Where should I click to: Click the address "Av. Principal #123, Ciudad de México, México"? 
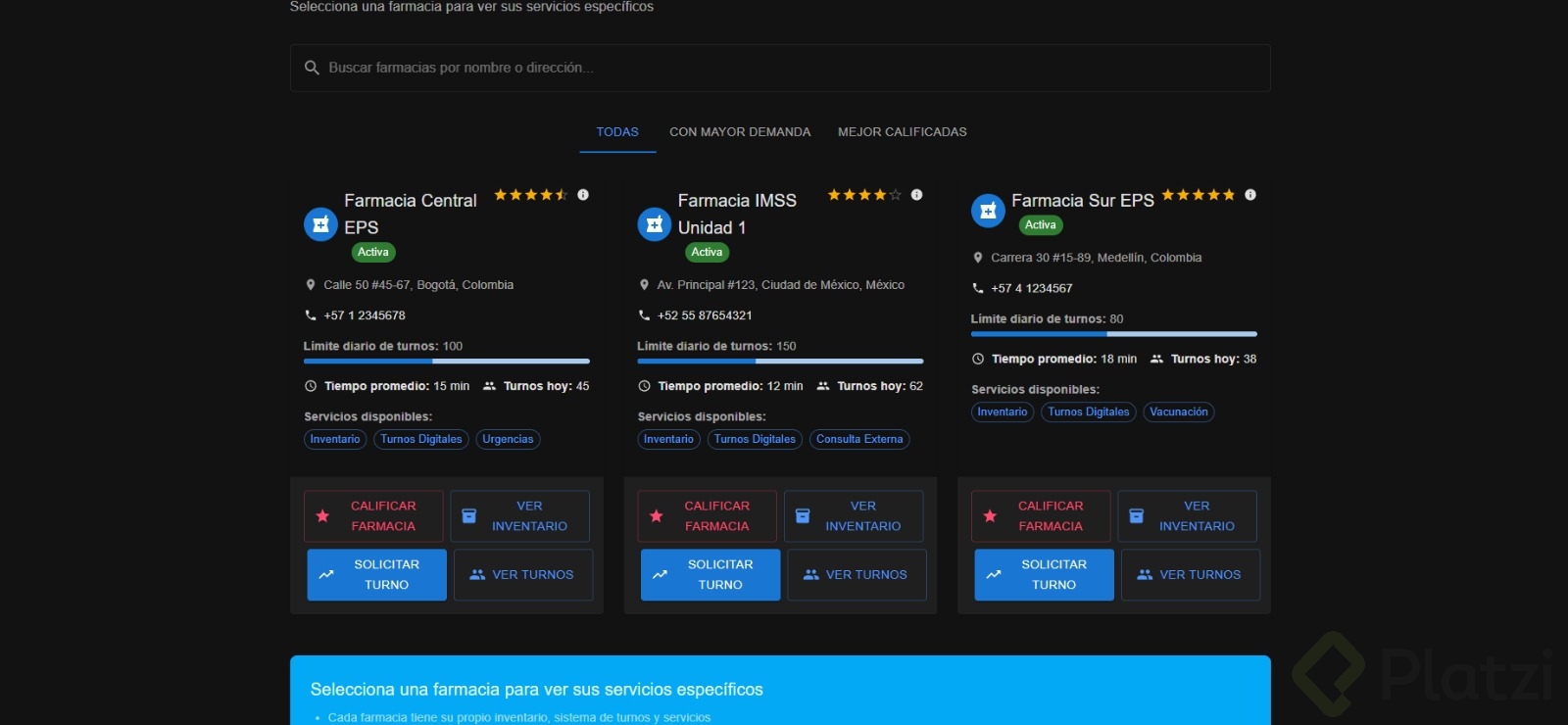tap(781, 285)
